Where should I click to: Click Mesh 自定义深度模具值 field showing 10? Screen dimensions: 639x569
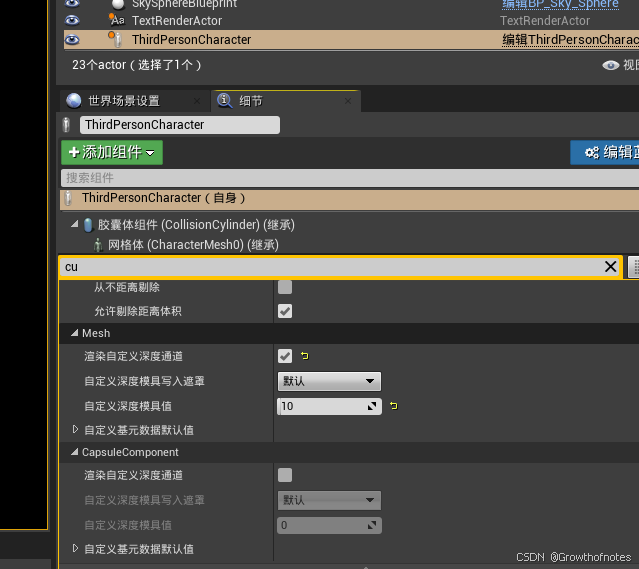(x=329, y=406)
